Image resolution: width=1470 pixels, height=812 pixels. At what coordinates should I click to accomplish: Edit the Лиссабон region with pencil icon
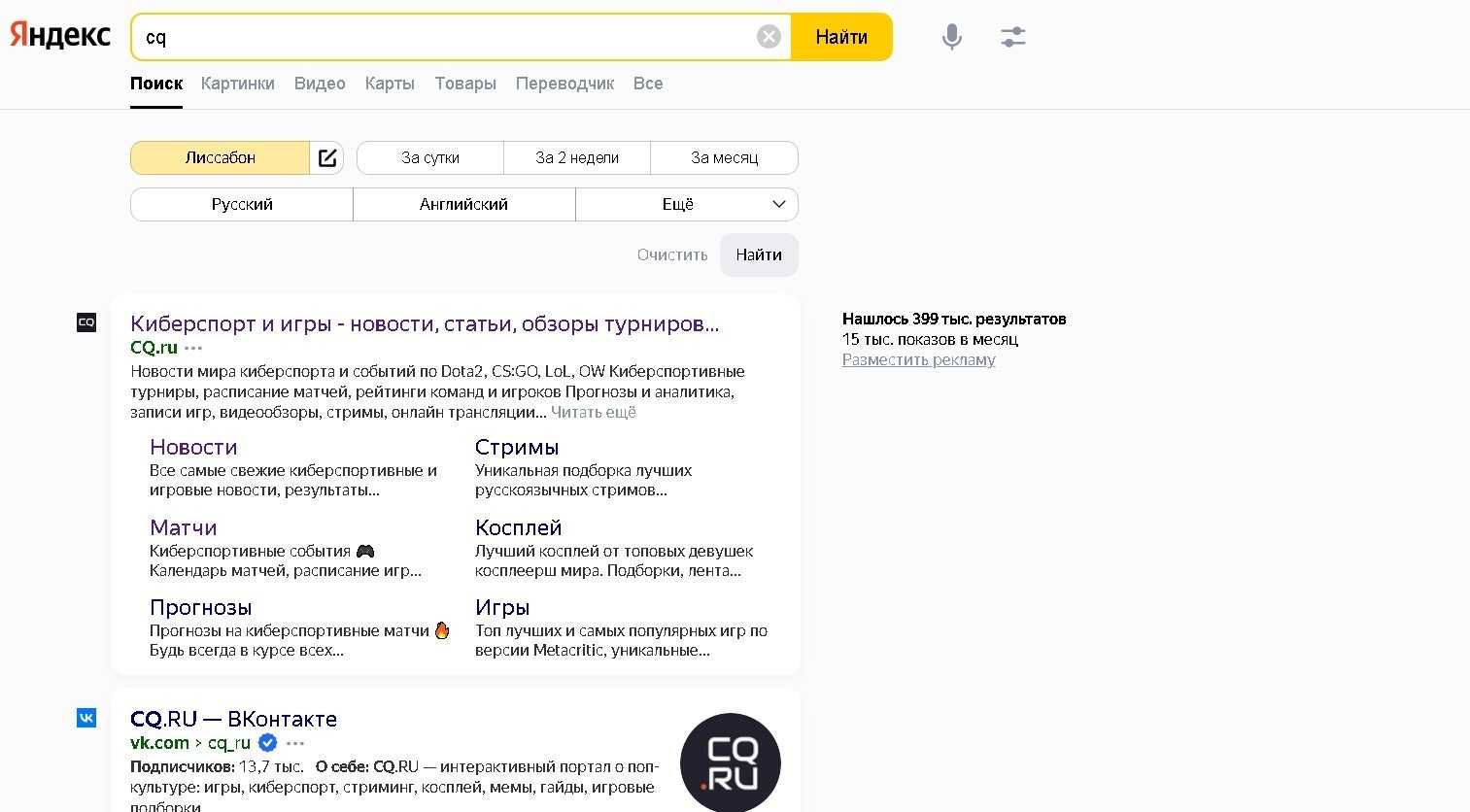point(327,157)
